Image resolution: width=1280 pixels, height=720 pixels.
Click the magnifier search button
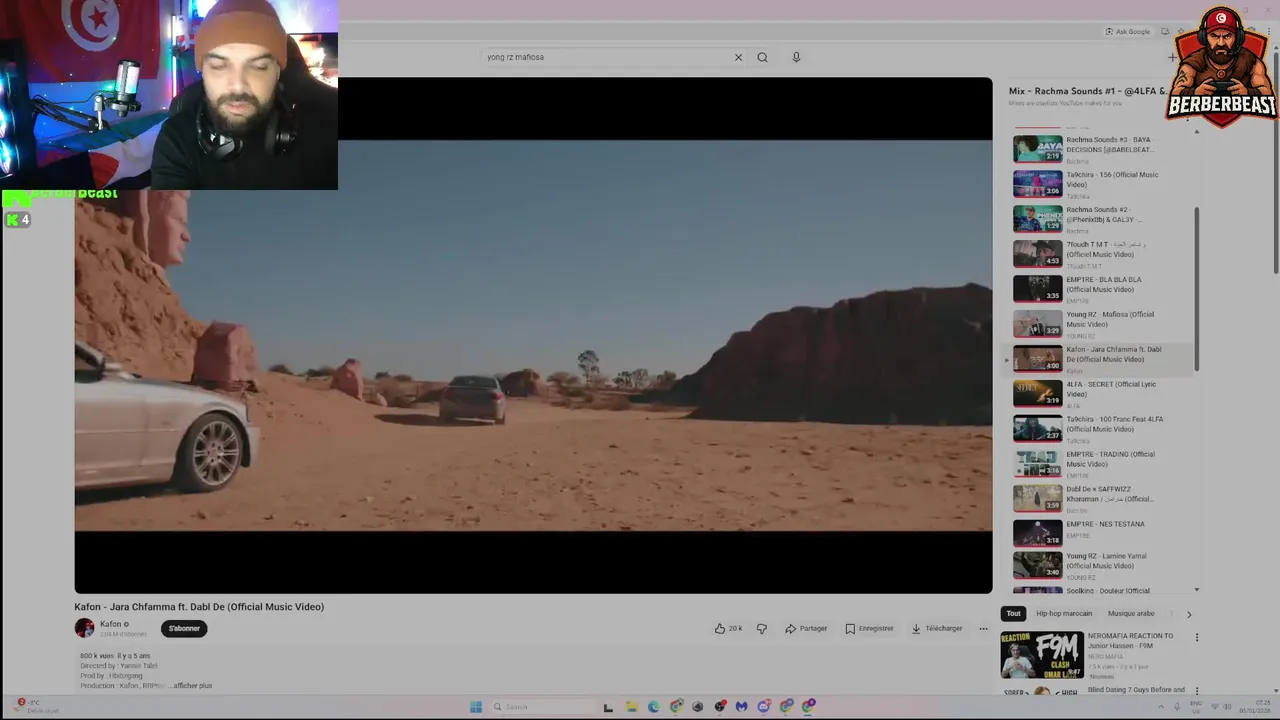click(x=762, y=57)
